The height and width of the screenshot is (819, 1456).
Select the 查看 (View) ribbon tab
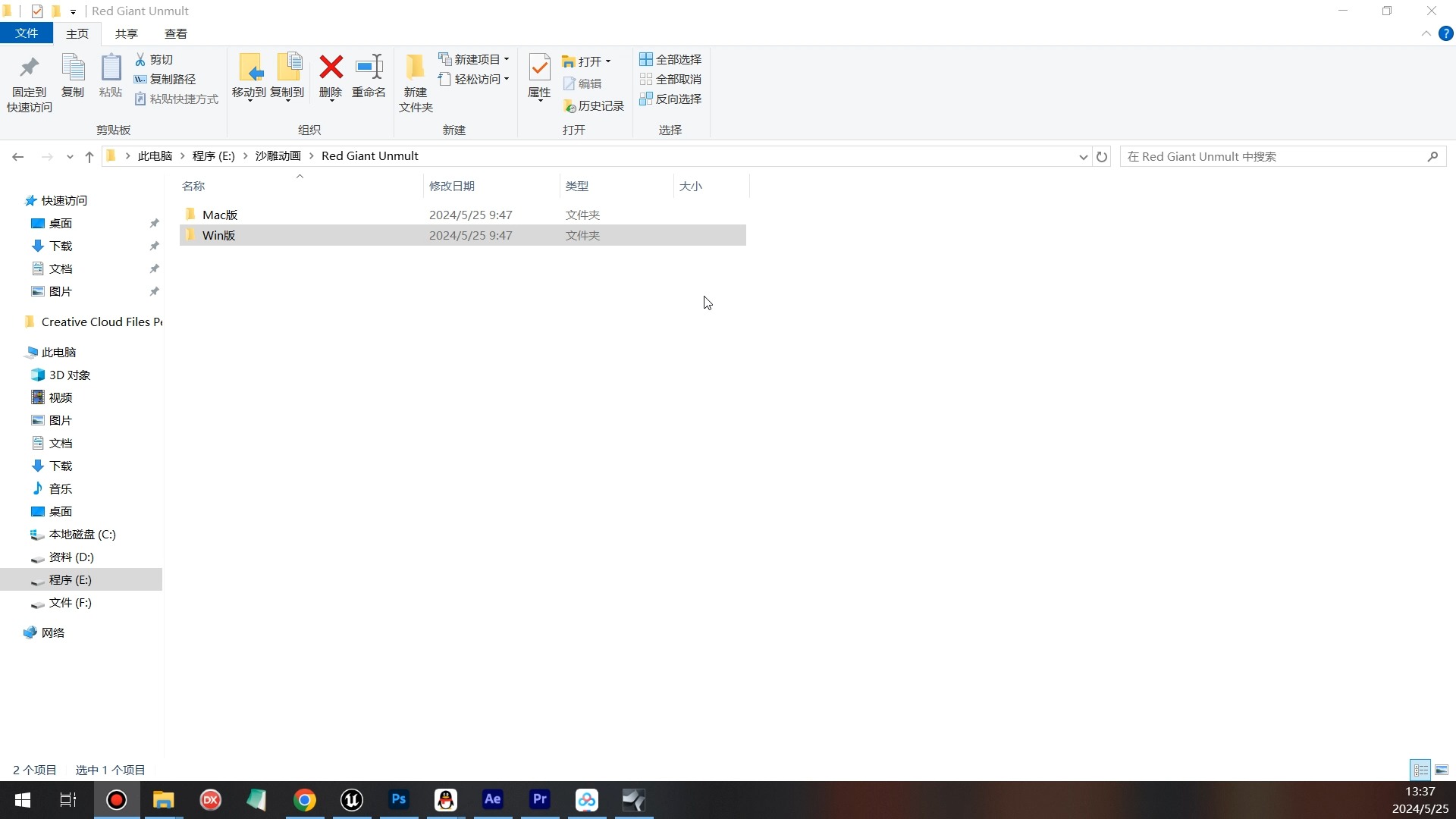[x=176, y=34]
